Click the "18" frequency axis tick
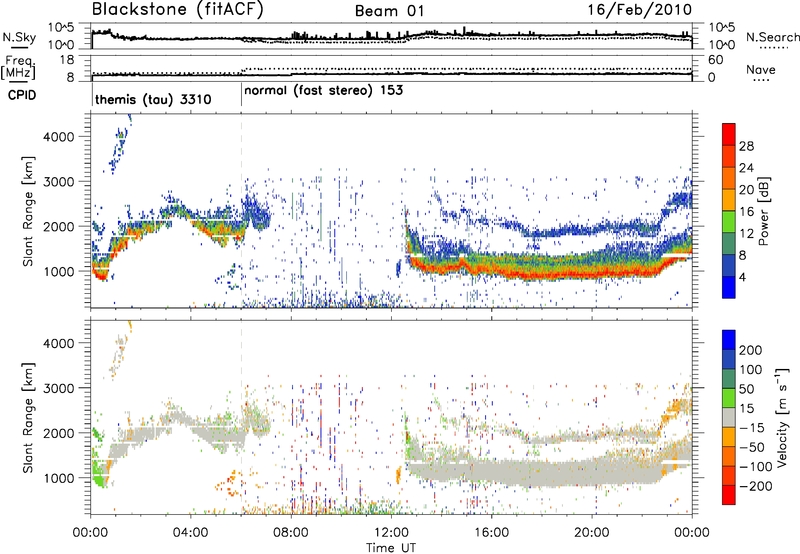The width and height of the screenshot is (800, 554). coord(67,60)
